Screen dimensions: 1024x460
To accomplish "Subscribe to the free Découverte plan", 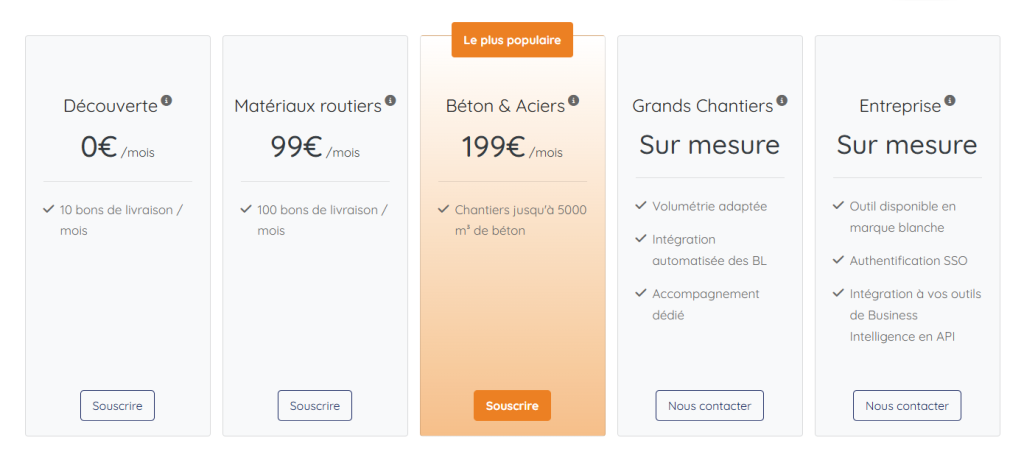I will (x=118, y=406).
